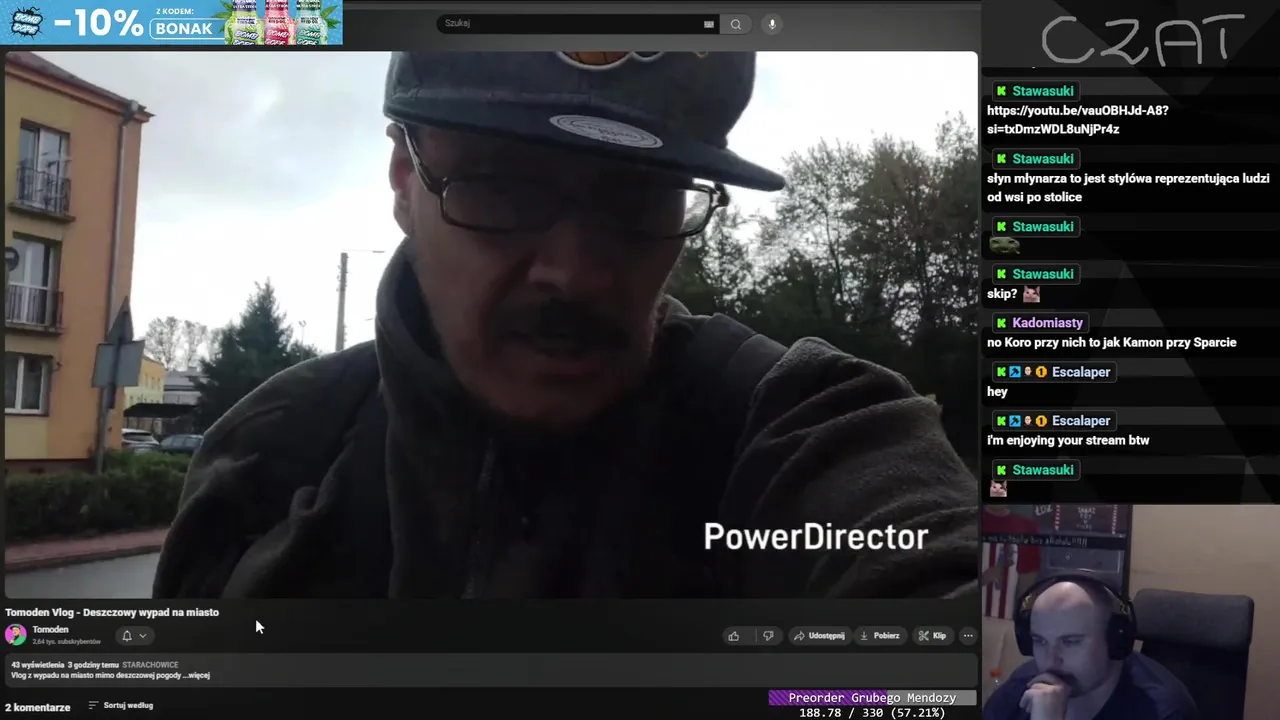Like the video with thumbs-up icon
This screenshot has height=720, width=1280.
point(734,636)
